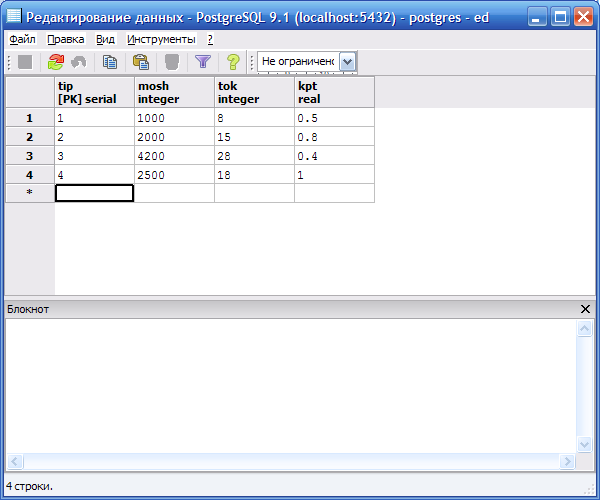Click the empty kpt cell in the new row
The height and width of the screenshot is (500, 600).
click(334, 193)
